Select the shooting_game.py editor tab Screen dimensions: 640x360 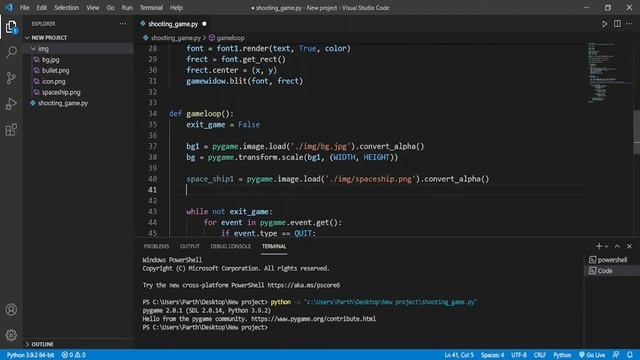pyautogui.click(x=173, y=24)
